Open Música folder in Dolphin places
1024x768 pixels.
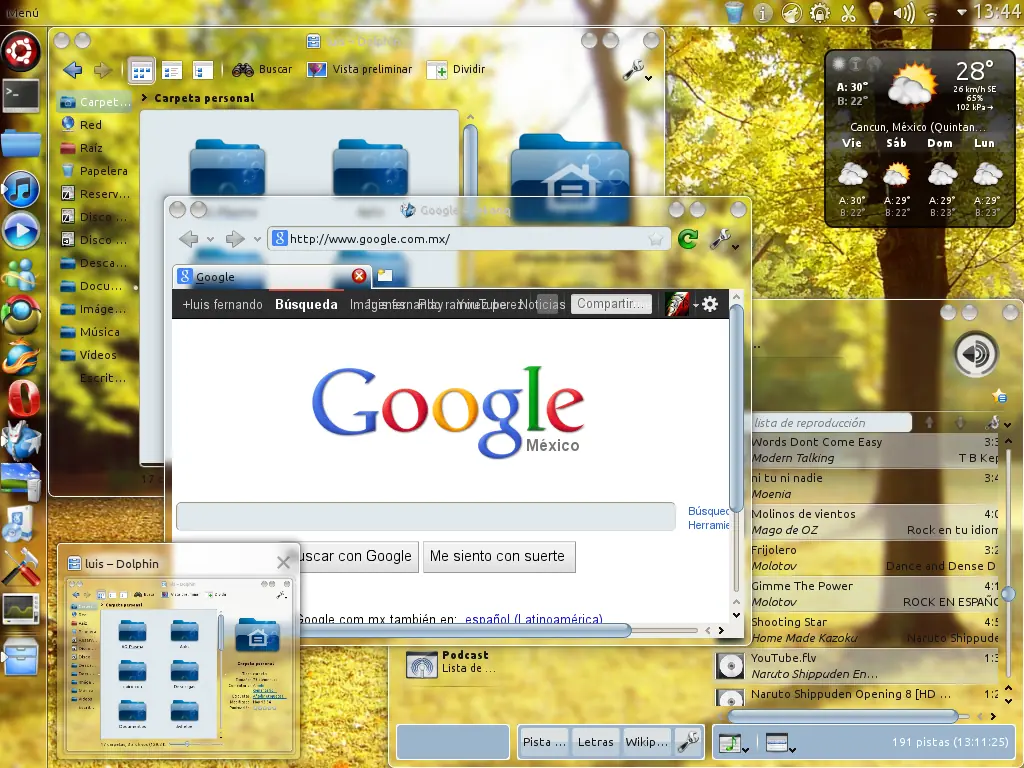pyautogui.click(x=93, y=332)
